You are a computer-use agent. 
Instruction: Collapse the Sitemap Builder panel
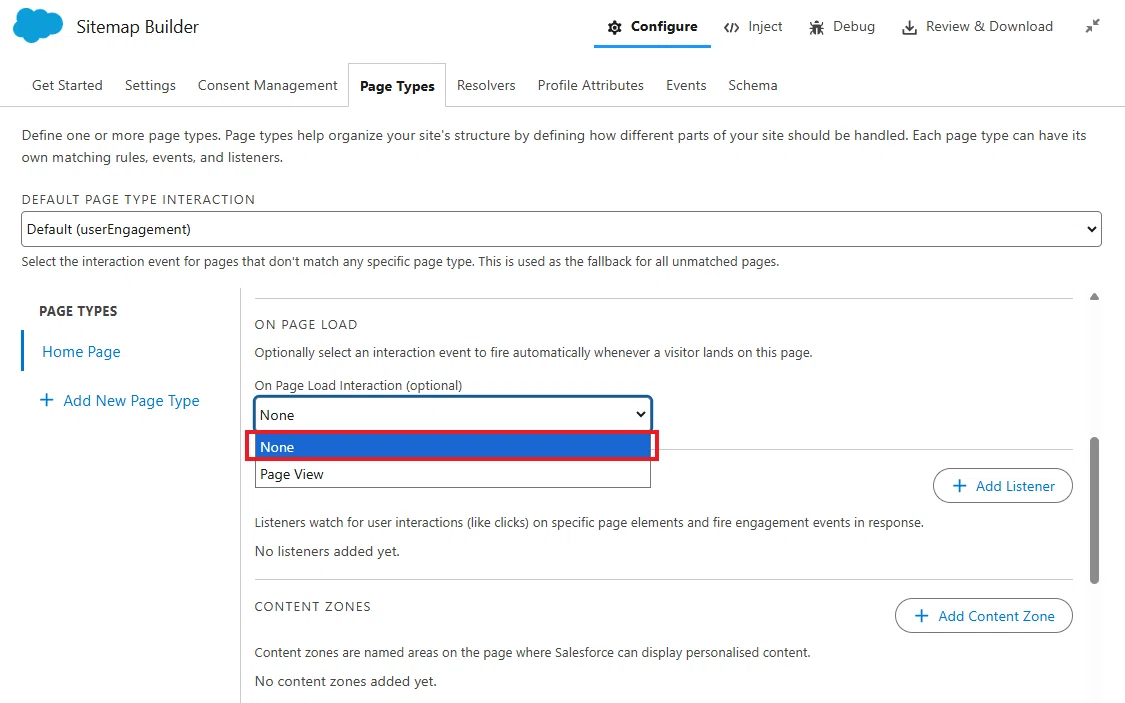[x=1092, y=27]
